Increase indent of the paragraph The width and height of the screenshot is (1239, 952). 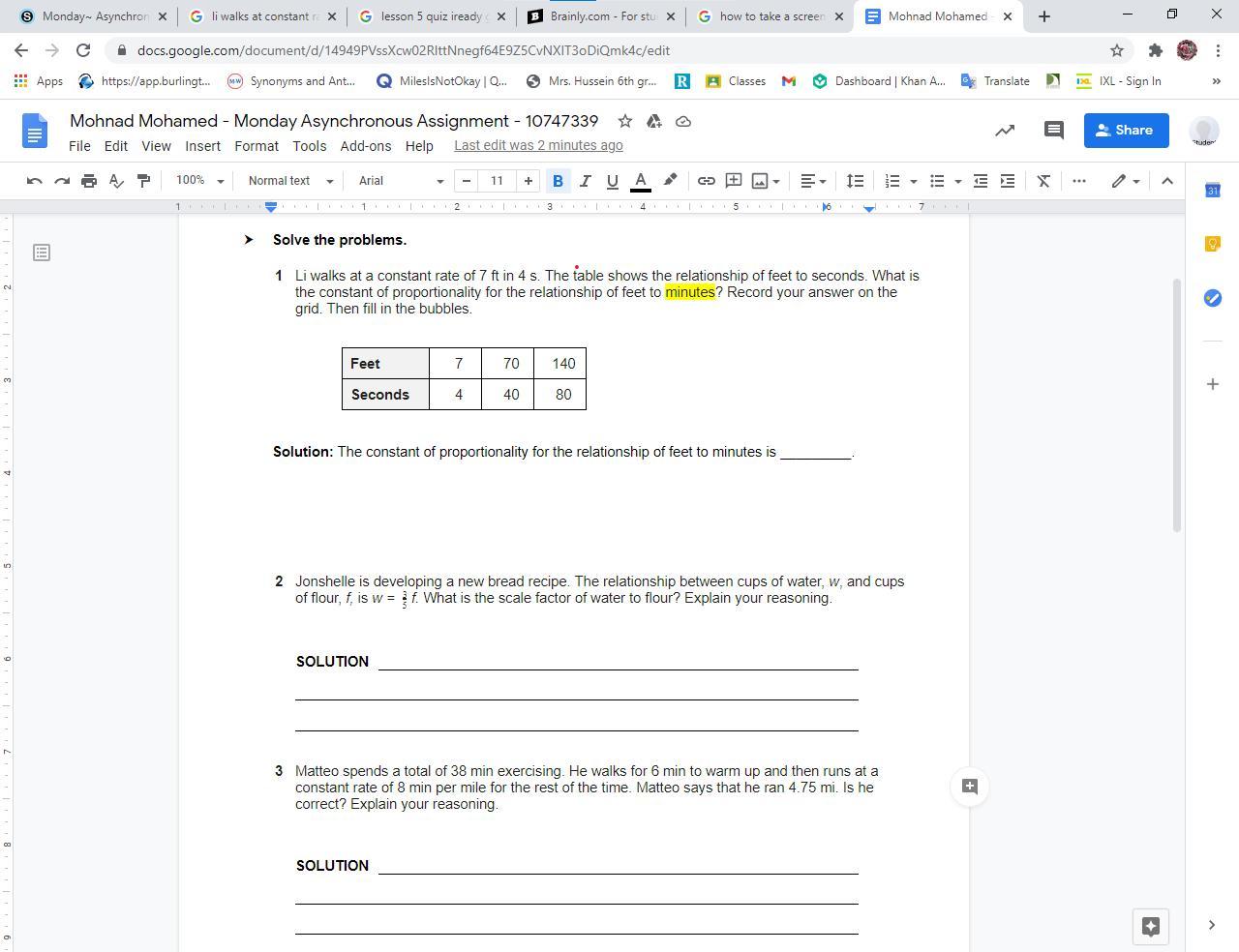[1008, 181]
